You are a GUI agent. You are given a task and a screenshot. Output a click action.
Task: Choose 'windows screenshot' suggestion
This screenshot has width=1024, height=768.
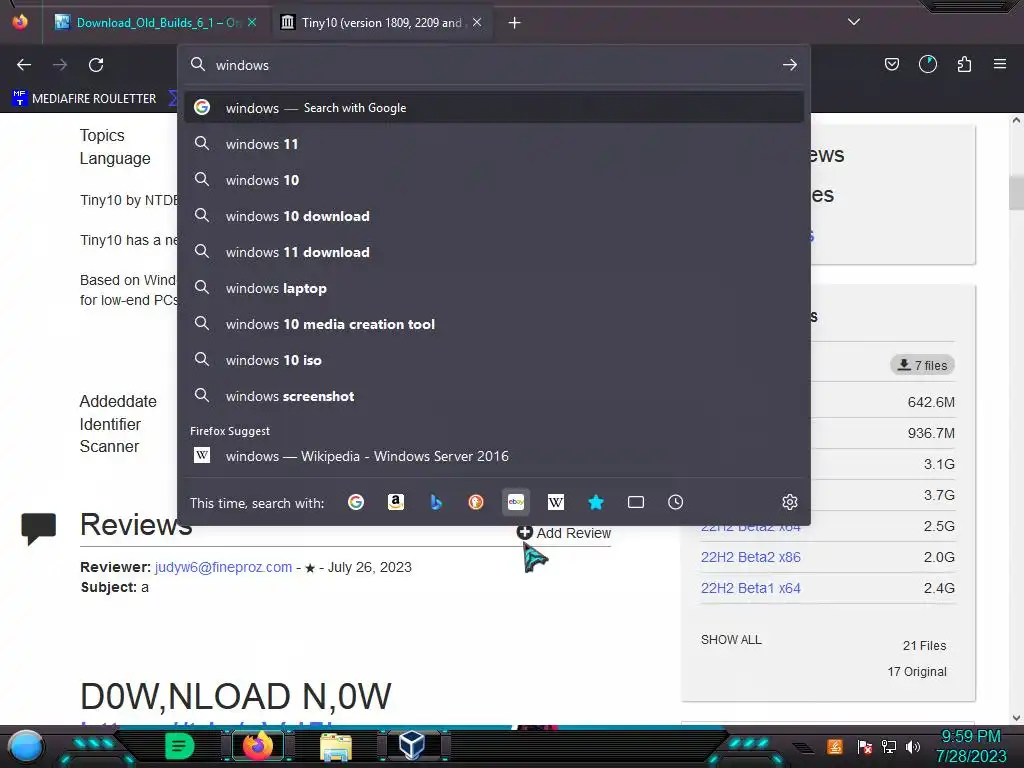(x=494, y=396)
